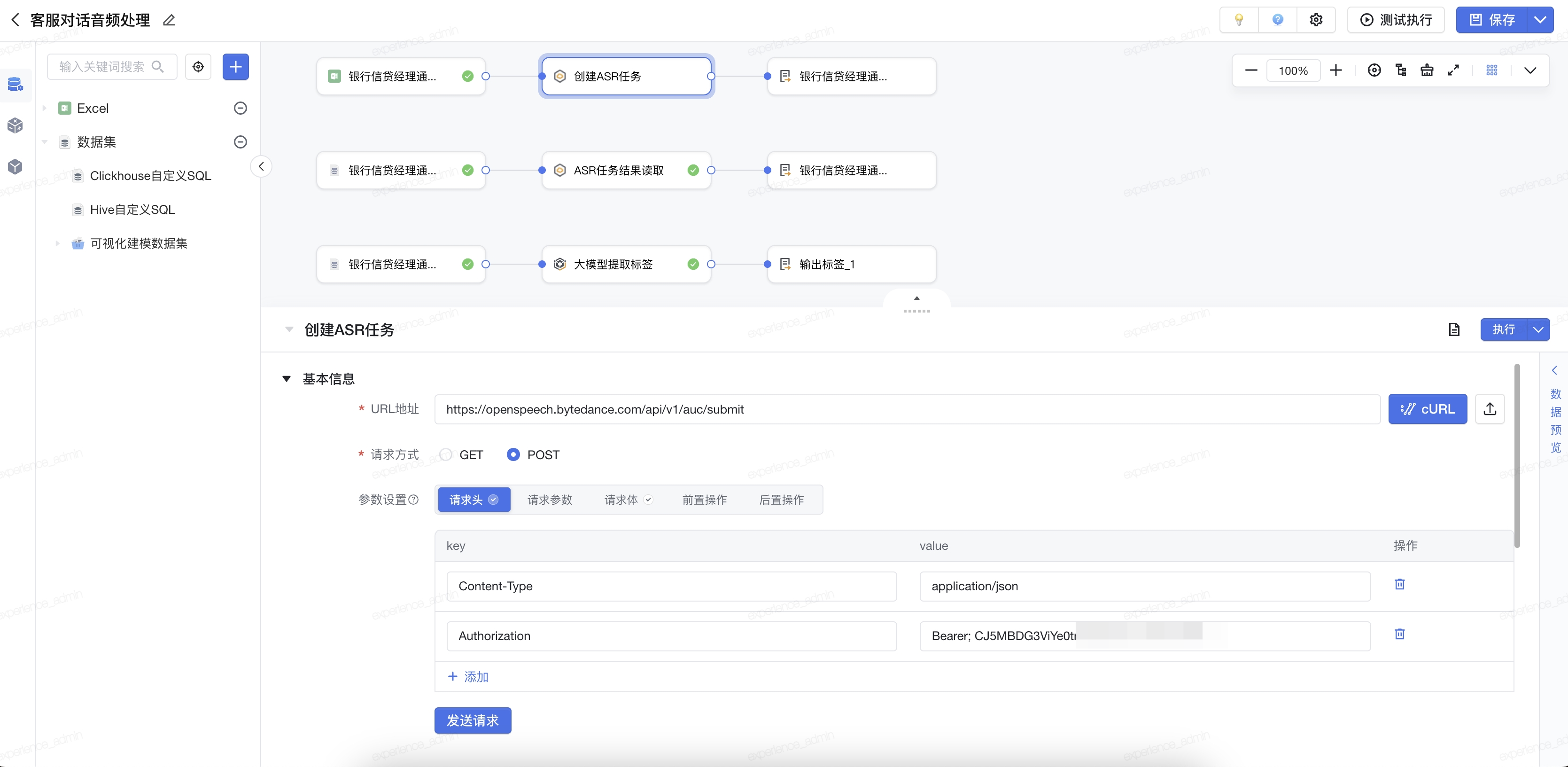This screenshot has height=767, width=1568.
Task: Collapse the 基本信息 section
Action: [287, 379]
